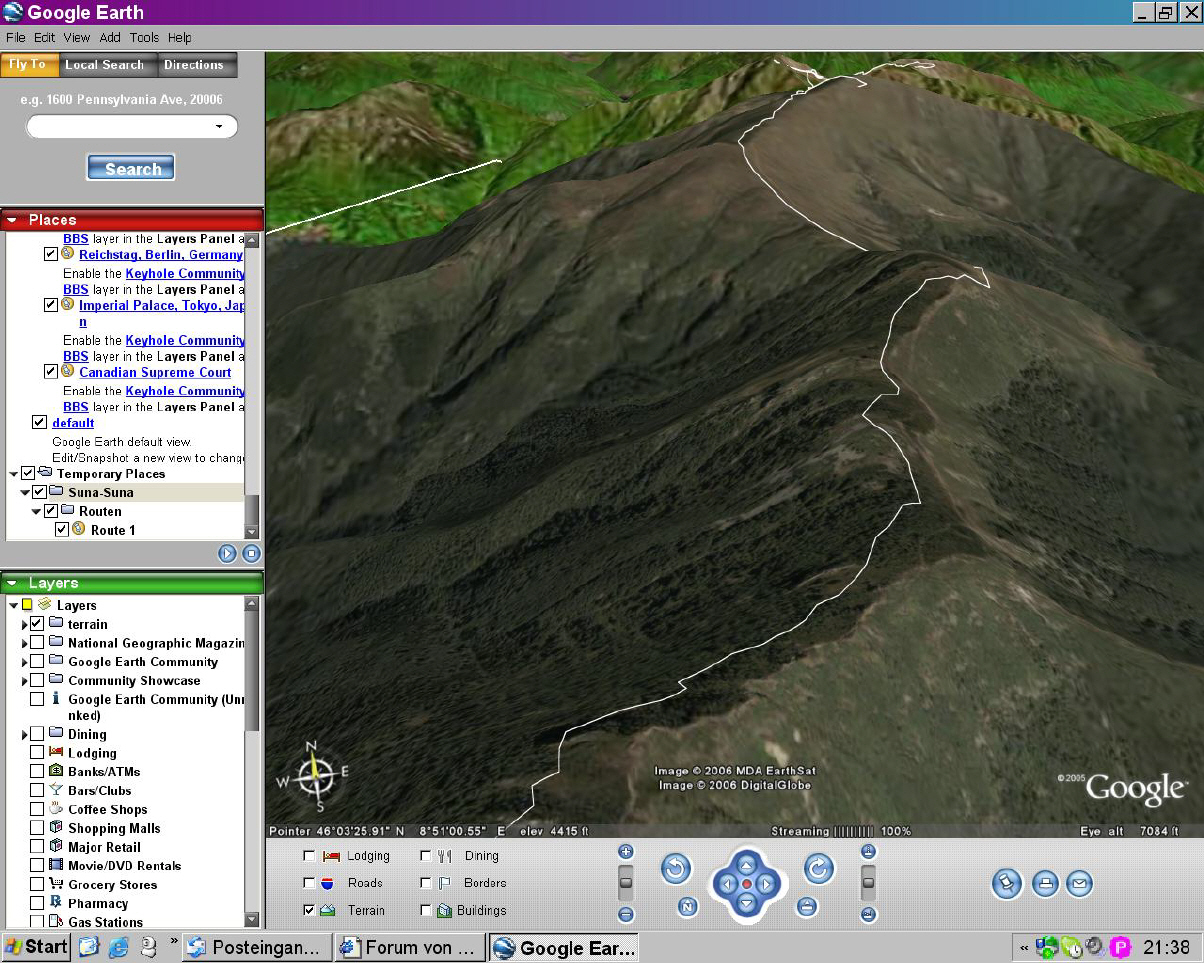The height and width of the screenshot is (963, 1204).
Task: Expand the terrain folder in Layers
Action: click(x=25, y=625)
